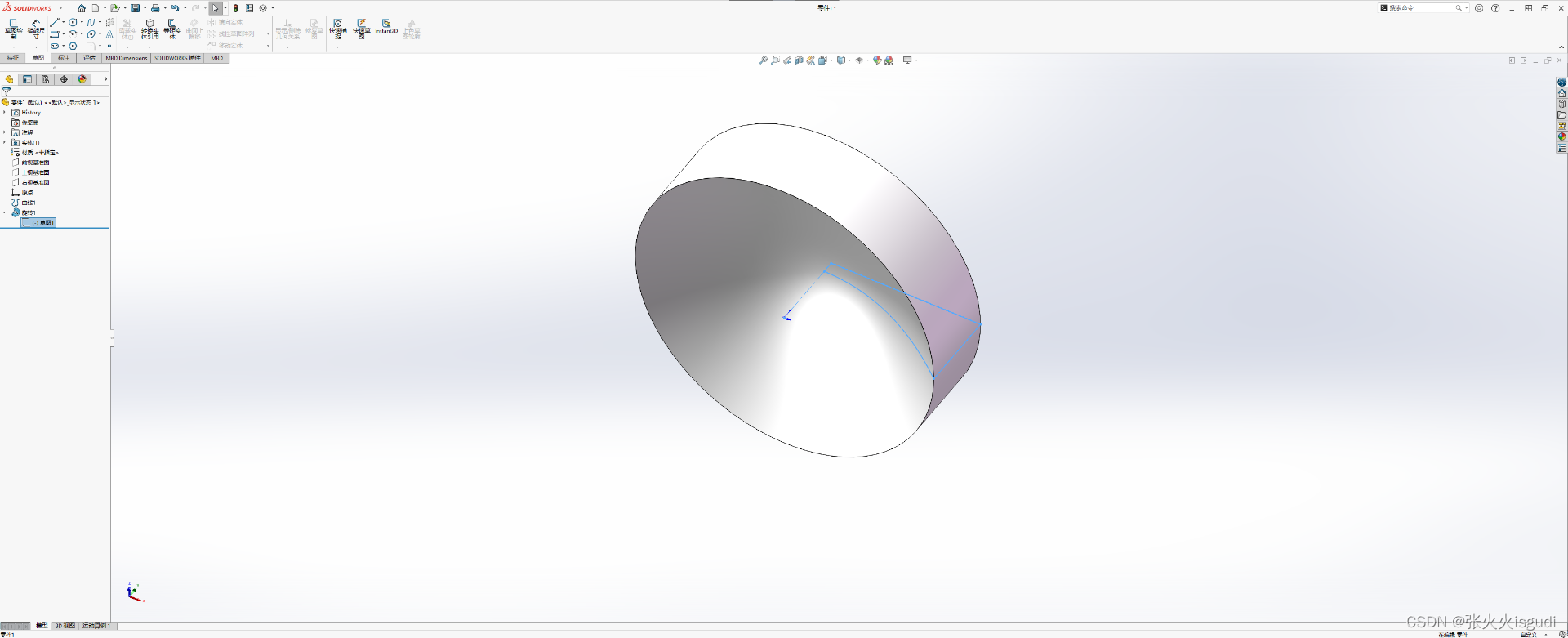Image resolution: width=1568 pixels, height=638 pixels.
Task: Collapse the 旋转1 revolve feature node
Action: pos(4,212)
